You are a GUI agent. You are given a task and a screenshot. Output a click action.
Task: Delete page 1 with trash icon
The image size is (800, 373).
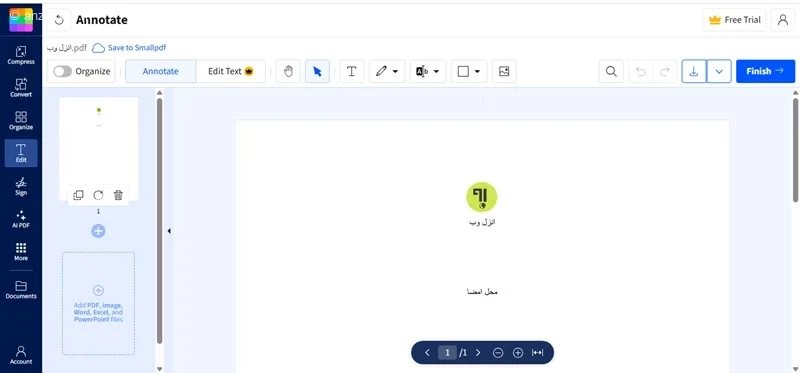point(118,195)
